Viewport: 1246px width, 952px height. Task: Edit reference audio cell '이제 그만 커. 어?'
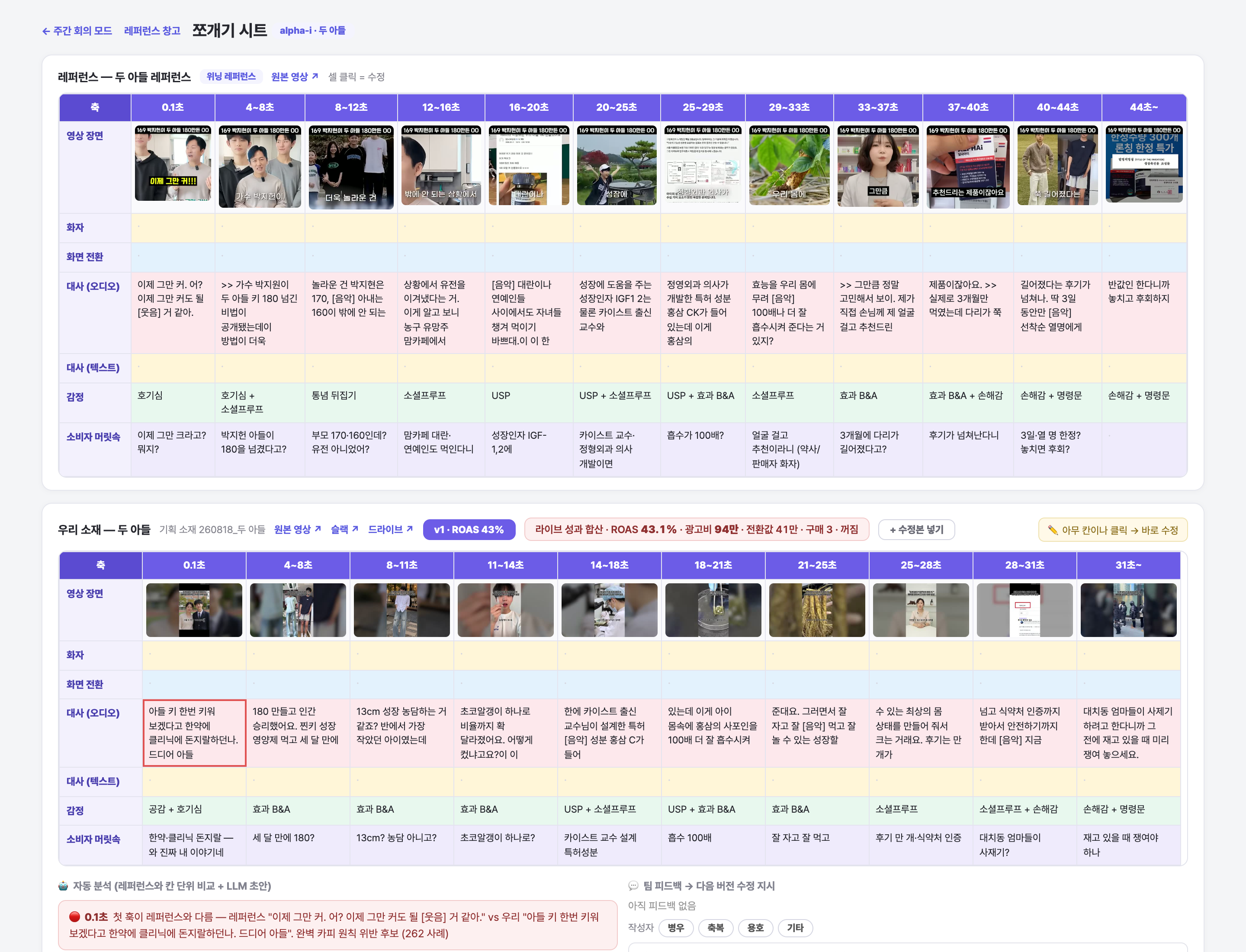point(173,313)
